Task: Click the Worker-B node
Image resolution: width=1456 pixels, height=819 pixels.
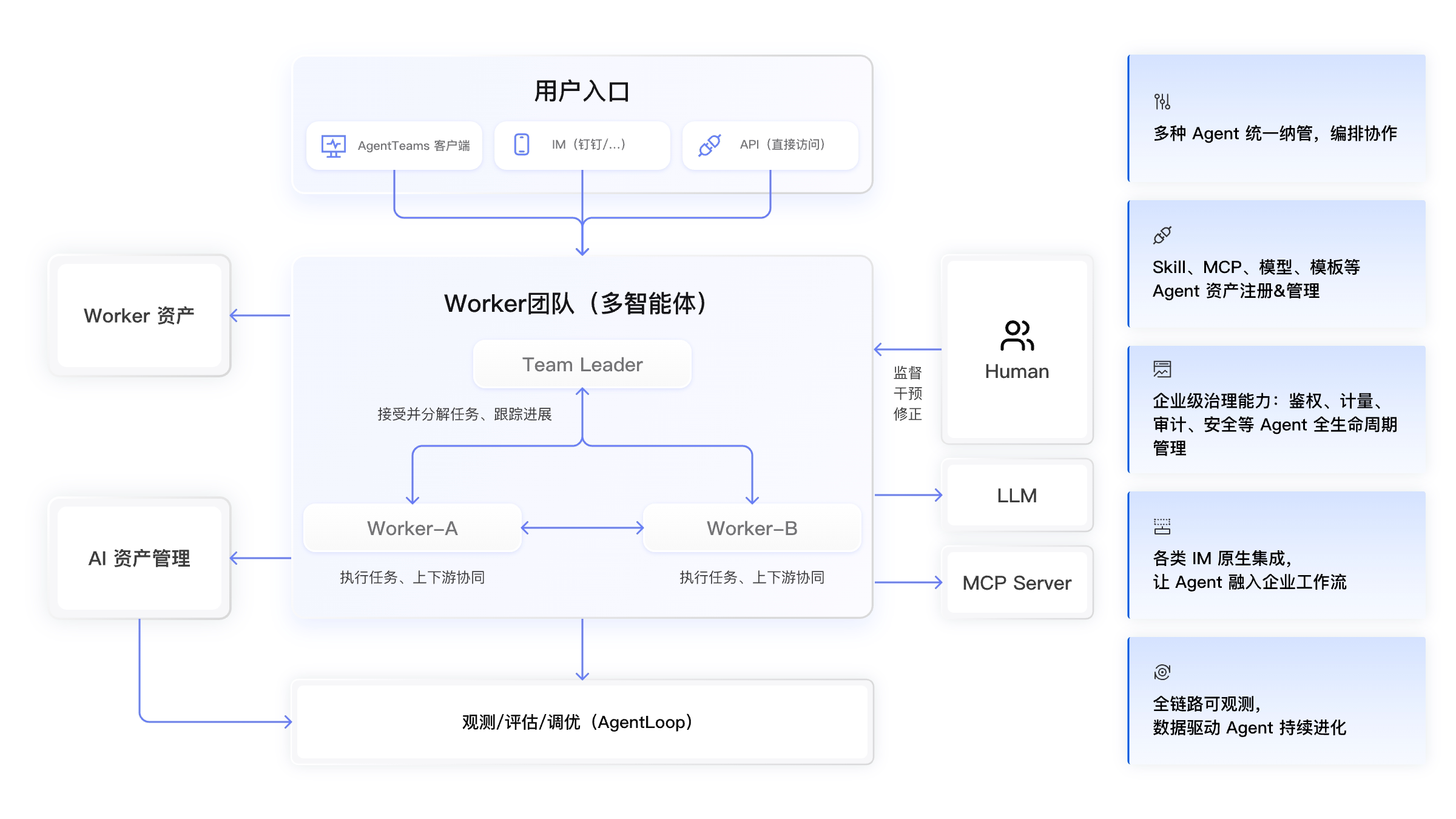Action: coord(752,528)
